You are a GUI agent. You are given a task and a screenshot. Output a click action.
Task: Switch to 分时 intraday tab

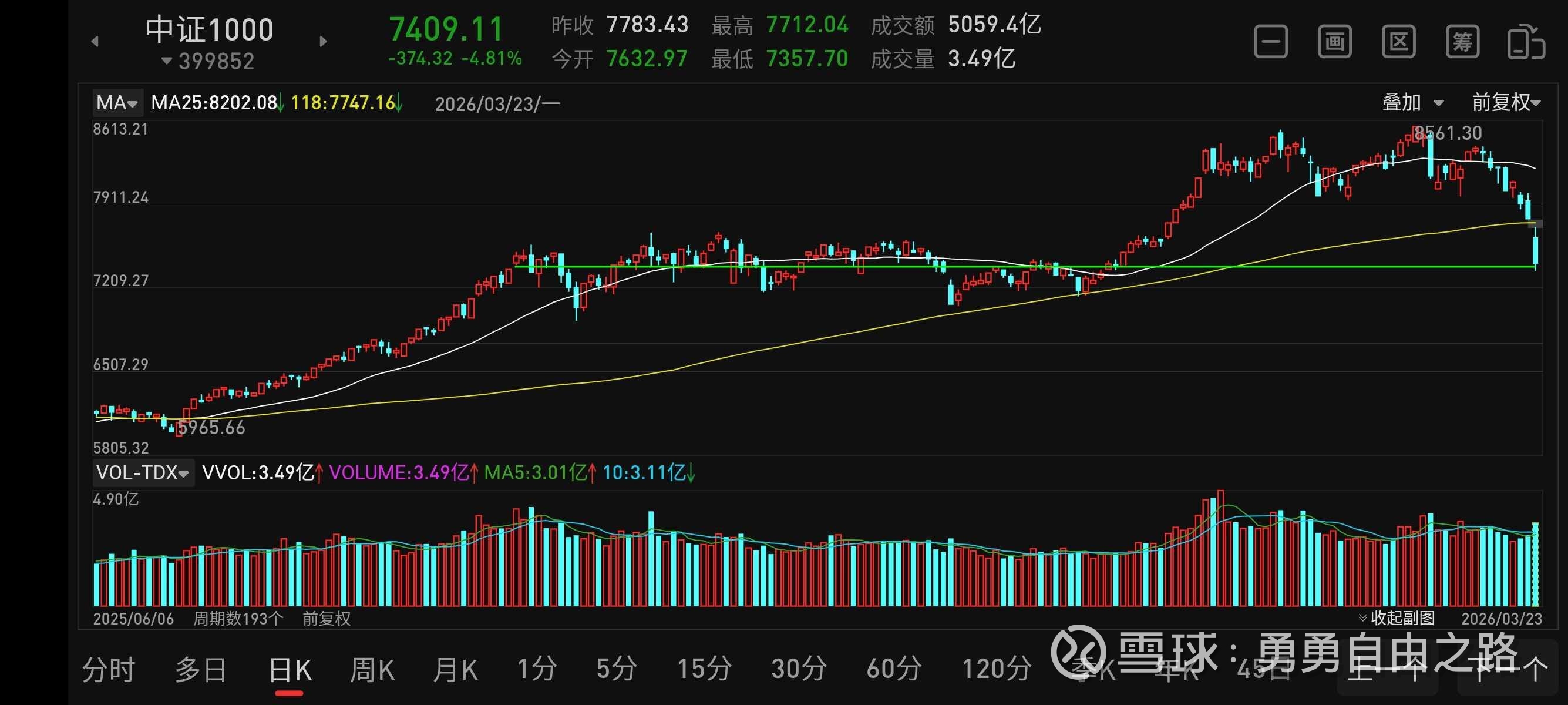tap(108, 671)
